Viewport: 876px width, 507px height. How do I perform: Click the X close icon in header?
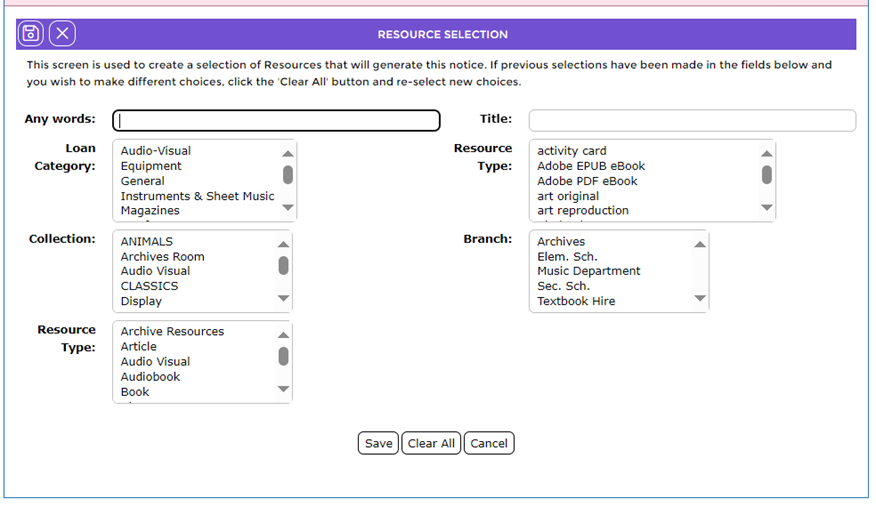(63, 34)
